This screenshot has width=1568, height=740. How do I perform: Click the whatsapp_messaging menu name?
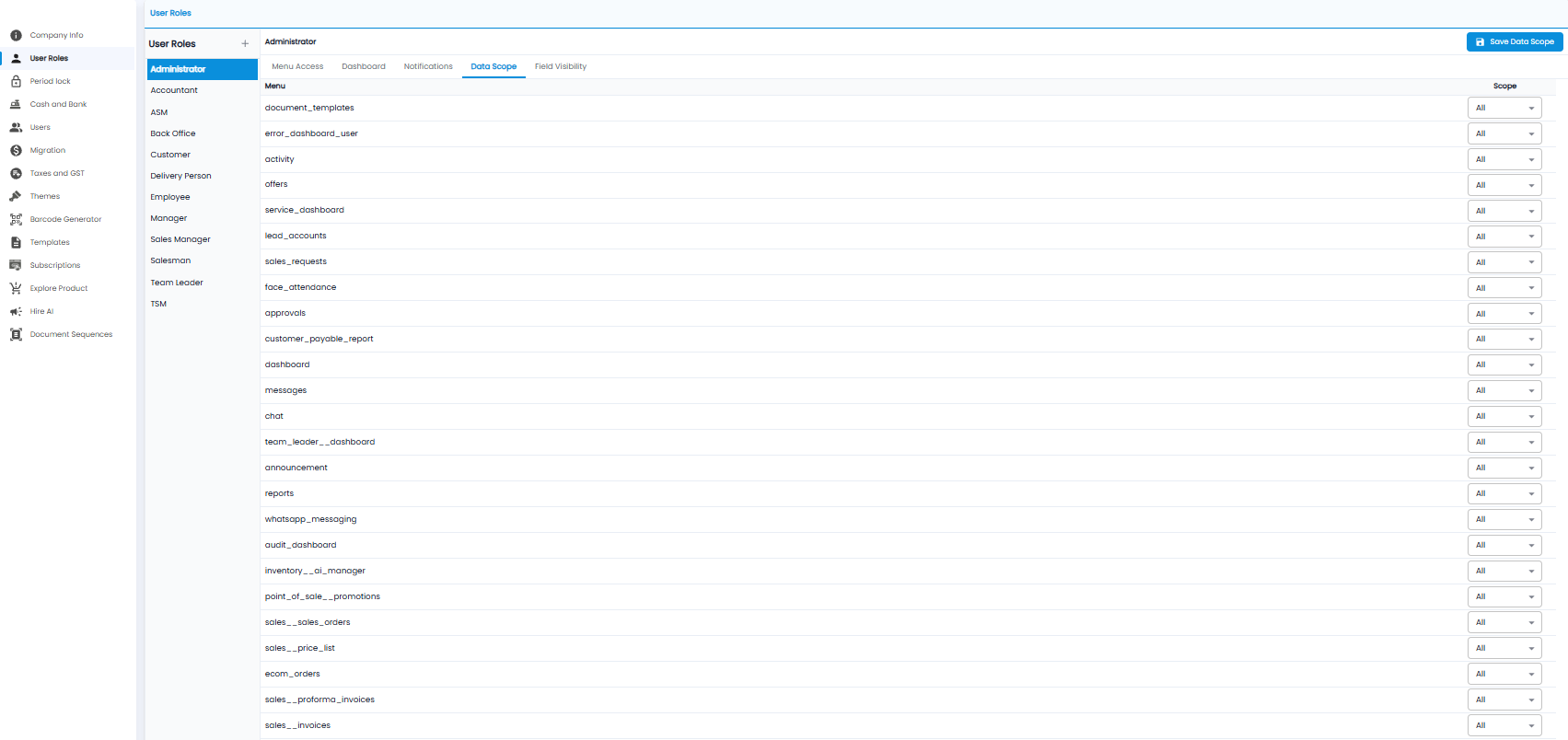pyautogui.click(x=310, y=519)
